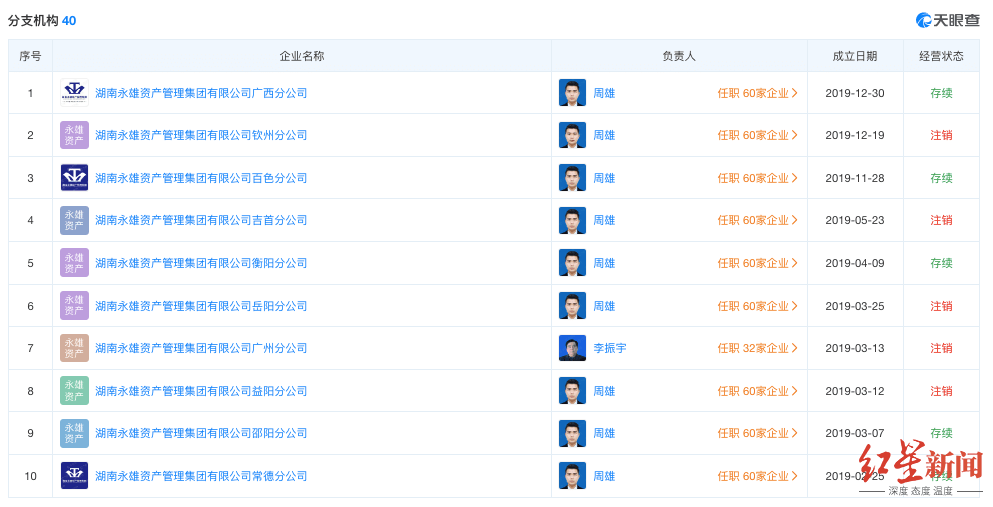The image size is (993, 507).
Task: Click the tan 永雄资产 logo for 广州分公司
Action: [x=74, y=348]
